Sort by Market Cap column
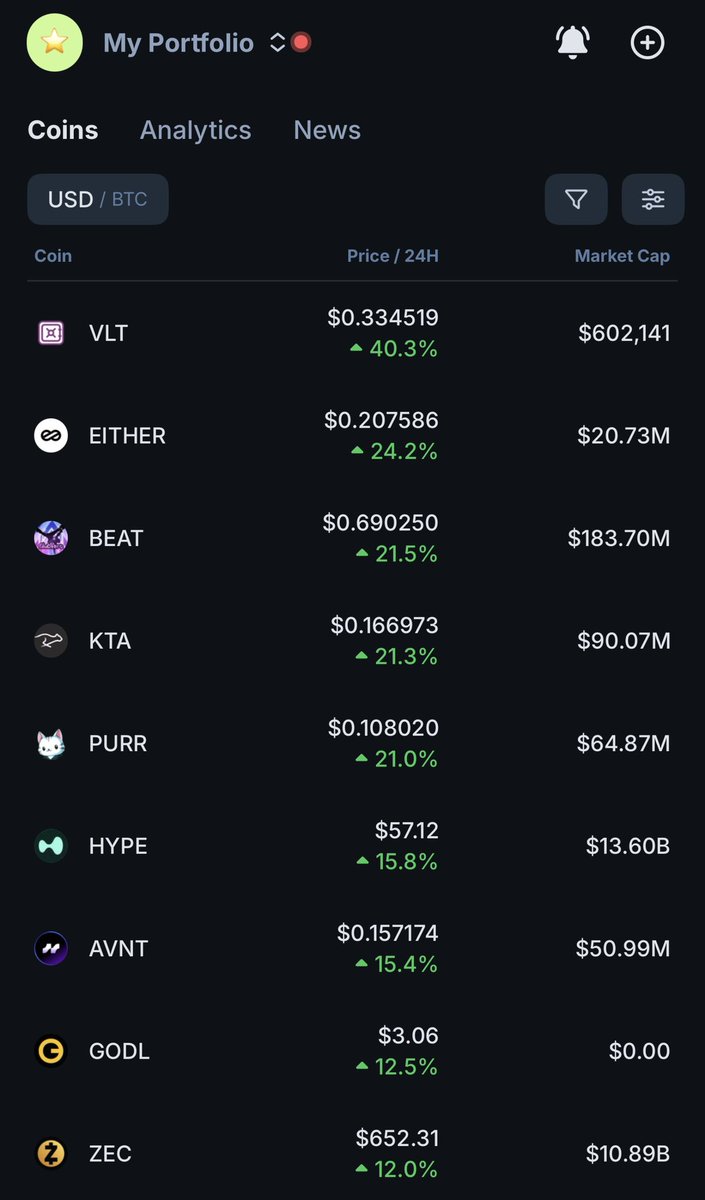705x1200 pixels. (x=622, y=256)
